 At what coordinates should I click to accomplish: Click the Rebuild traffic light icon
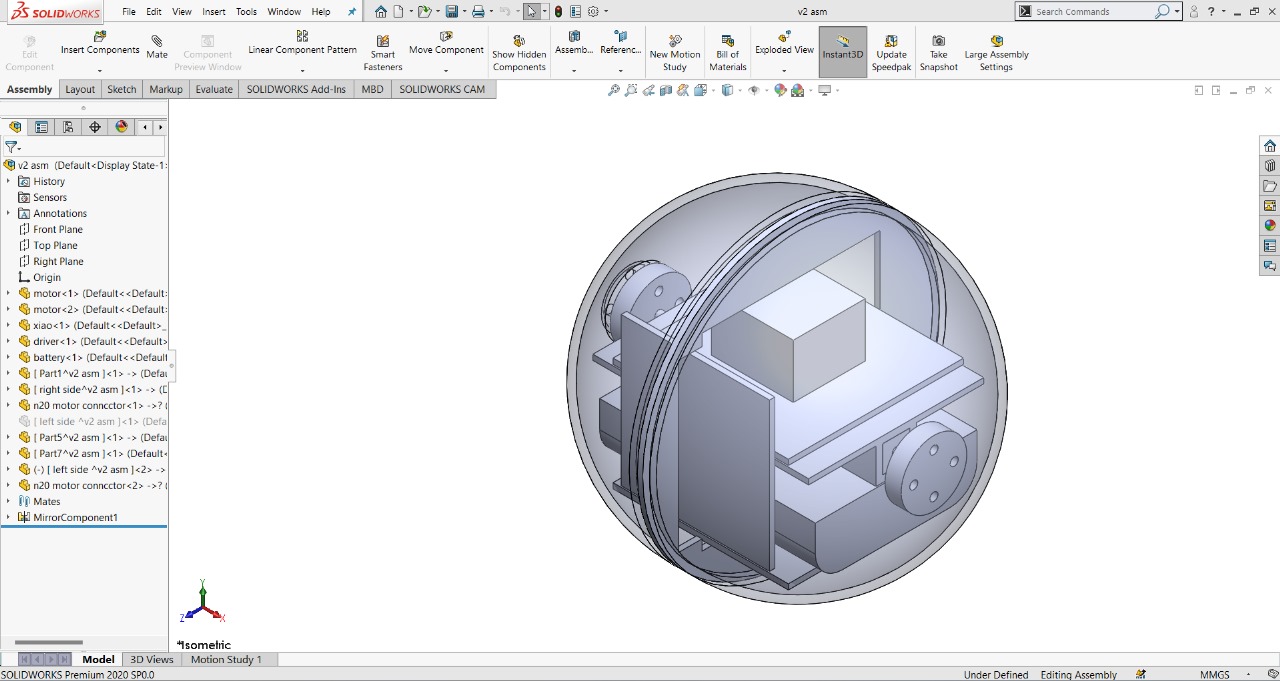click(x=558, y=12)
